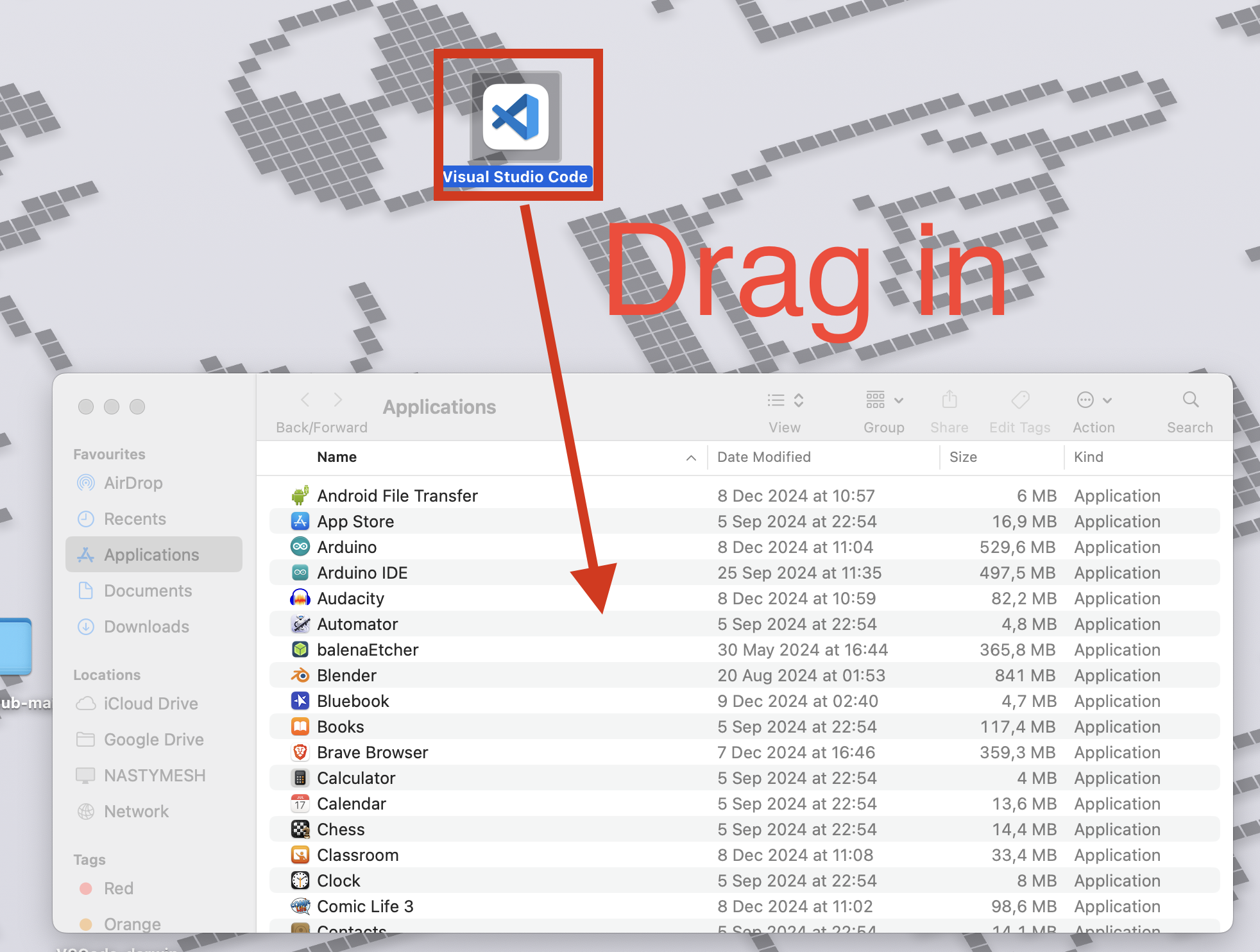Open the View mode dropdown

[785, 400]
